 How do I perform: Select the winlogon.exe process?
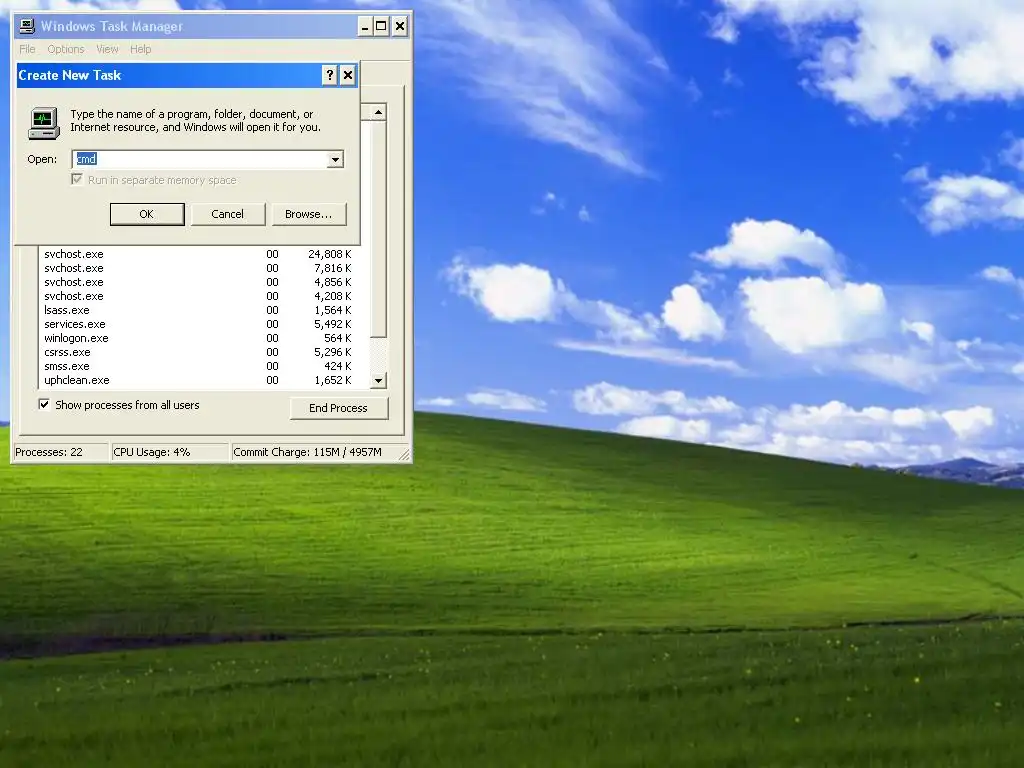[x=198, y=338]
